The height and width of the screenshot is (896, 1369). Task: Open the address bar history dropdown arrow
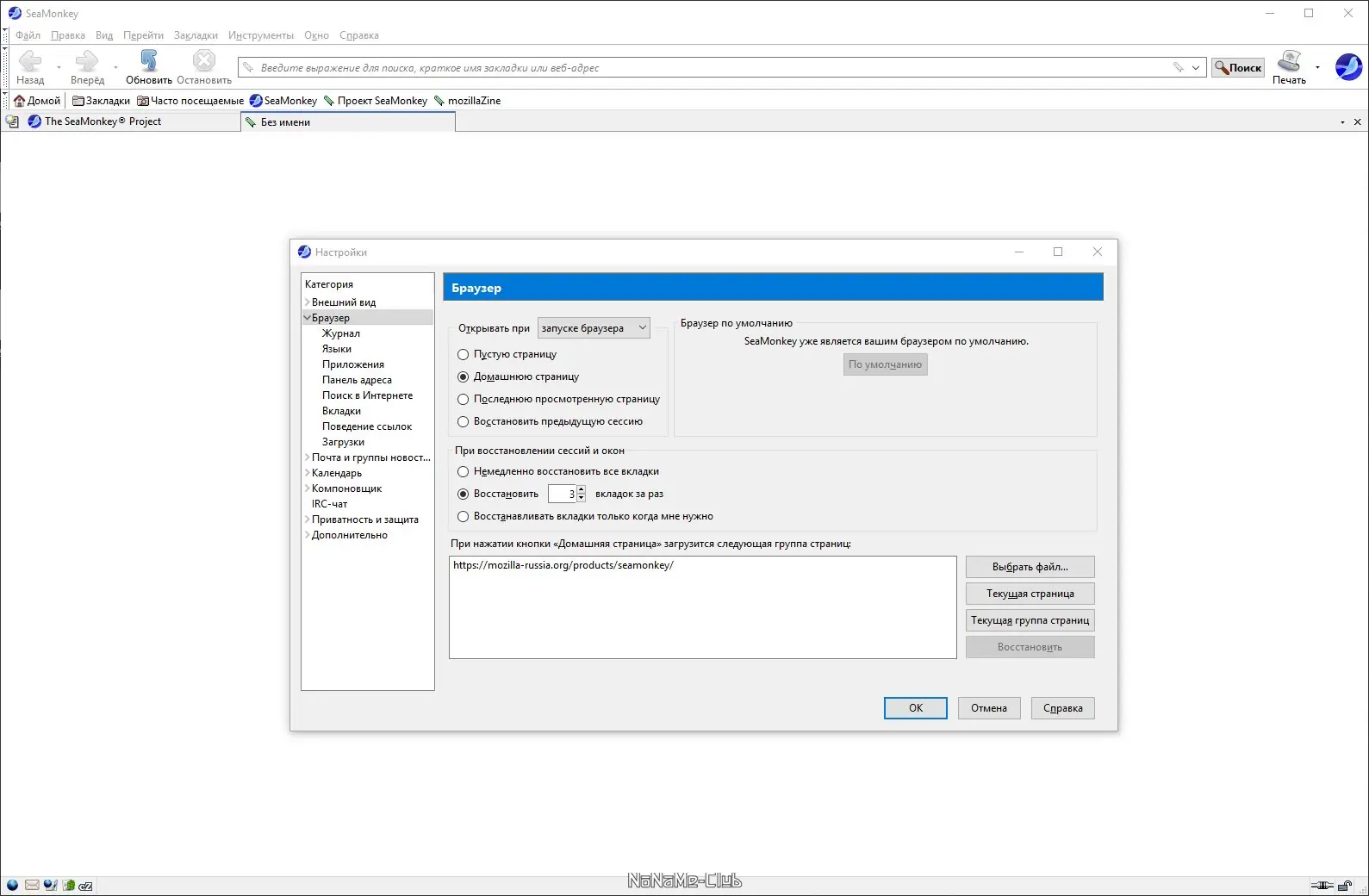pyautogui.click(x=1196, y=67)
